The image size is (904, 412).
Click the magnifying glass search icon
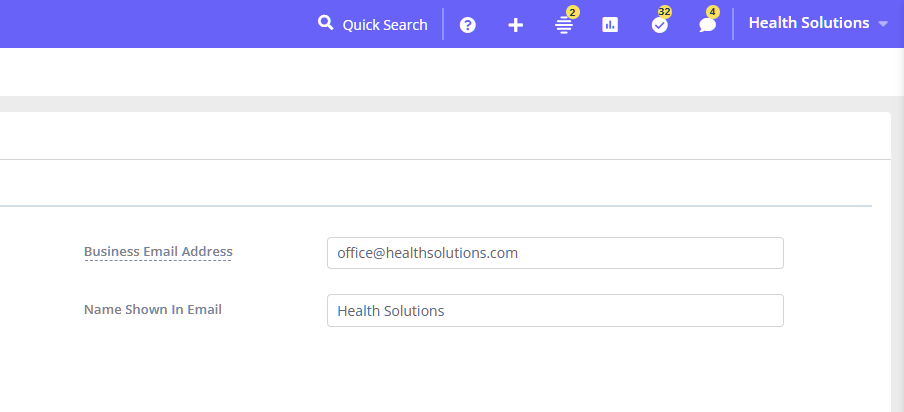click(325, 23)
